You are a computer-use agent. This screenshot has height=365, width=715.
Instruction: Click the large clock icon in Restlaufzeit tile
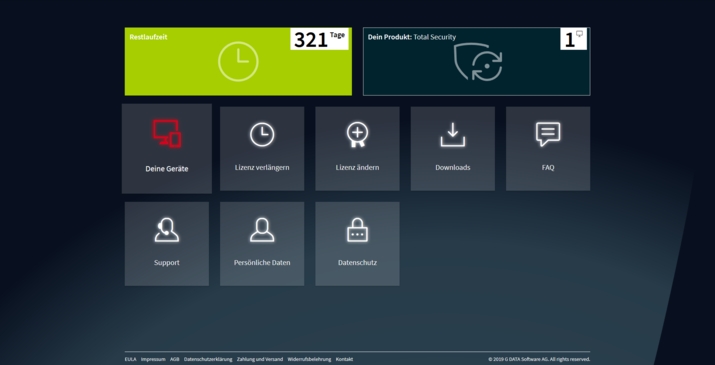pyautogui.click(x=238, y=62)
